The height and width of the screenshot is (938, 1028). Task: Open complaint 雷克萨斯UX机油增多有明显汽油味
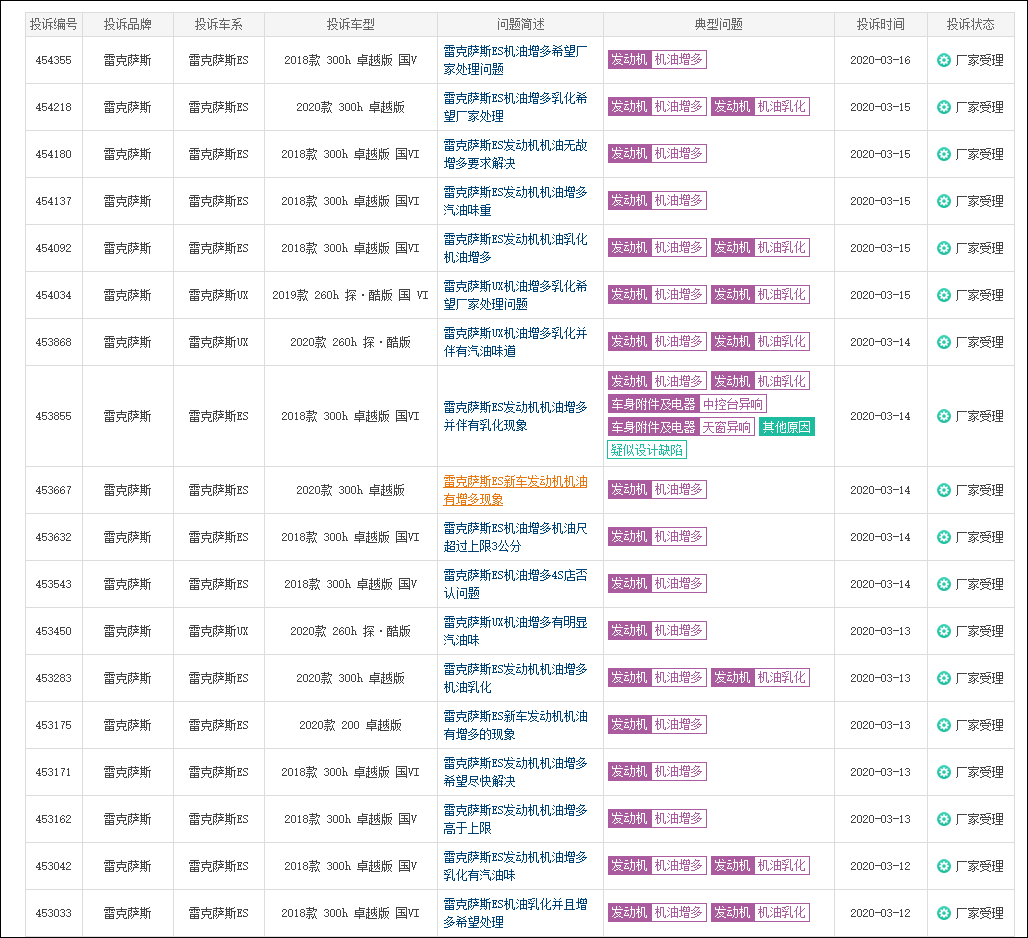(x=515, y=631)
